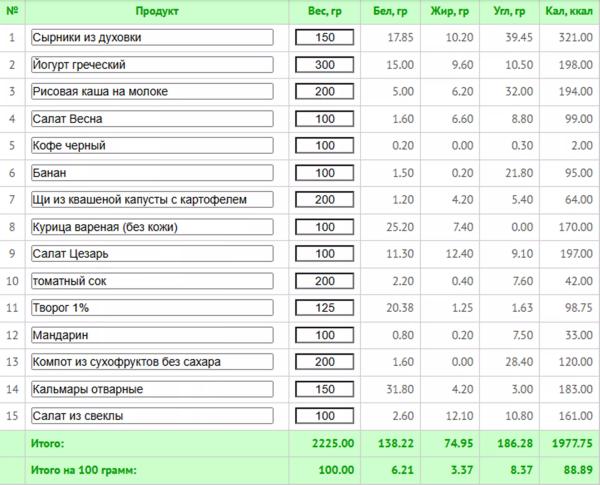This screenshot has height=485, width=600.
Task: Click the weight field for Сырники из духовки
Action: click(325, 38)
